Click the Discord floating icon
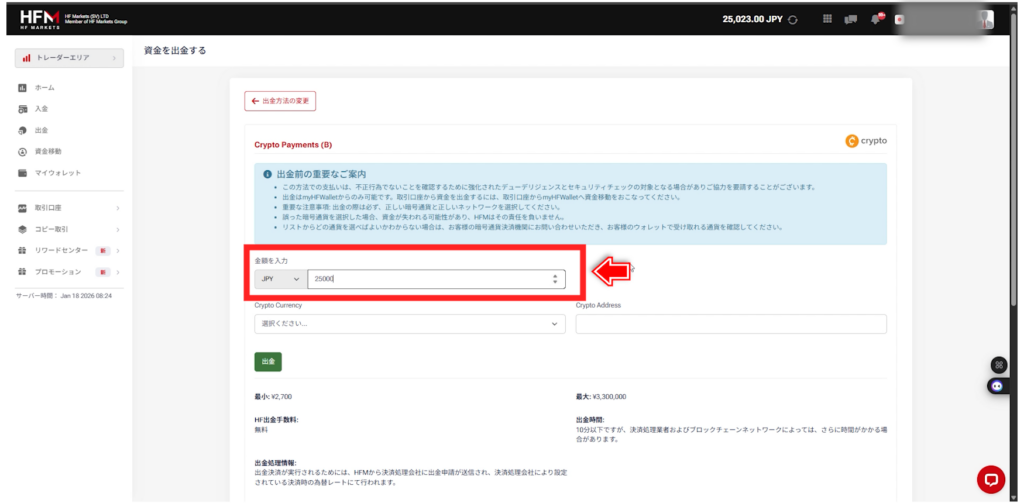 tap(996, 386)
